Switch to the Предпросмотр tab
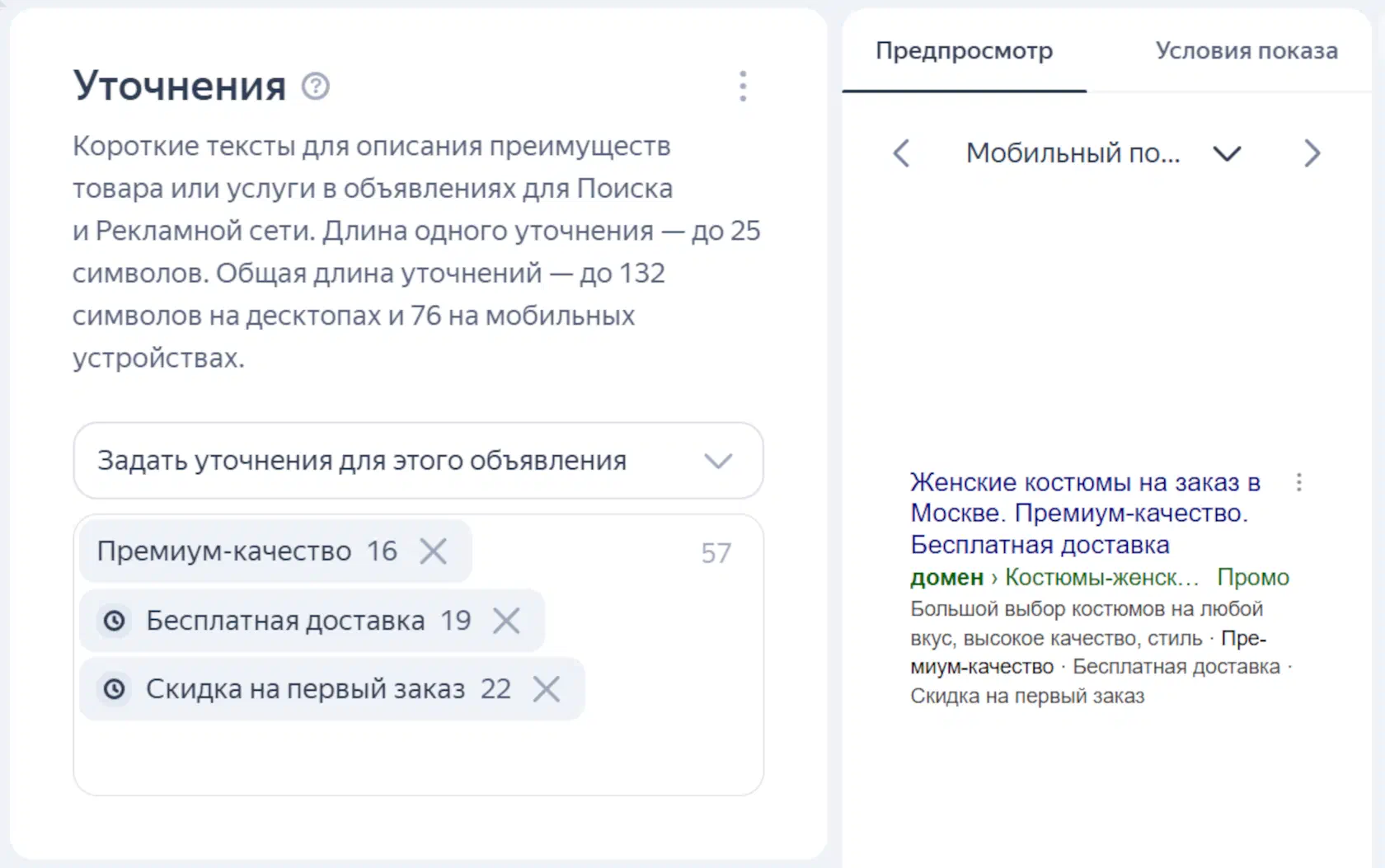Screen dimensions: 1385x868 964,51
